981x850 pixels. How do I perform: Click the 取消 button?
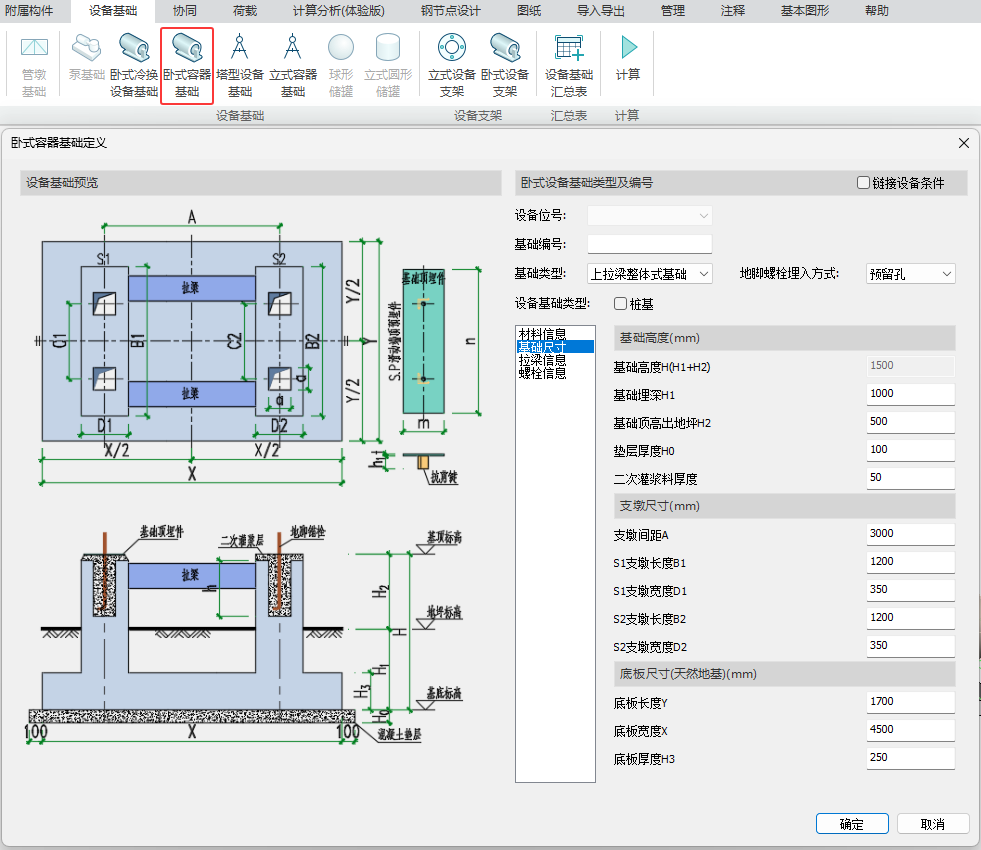click(932, 824)
